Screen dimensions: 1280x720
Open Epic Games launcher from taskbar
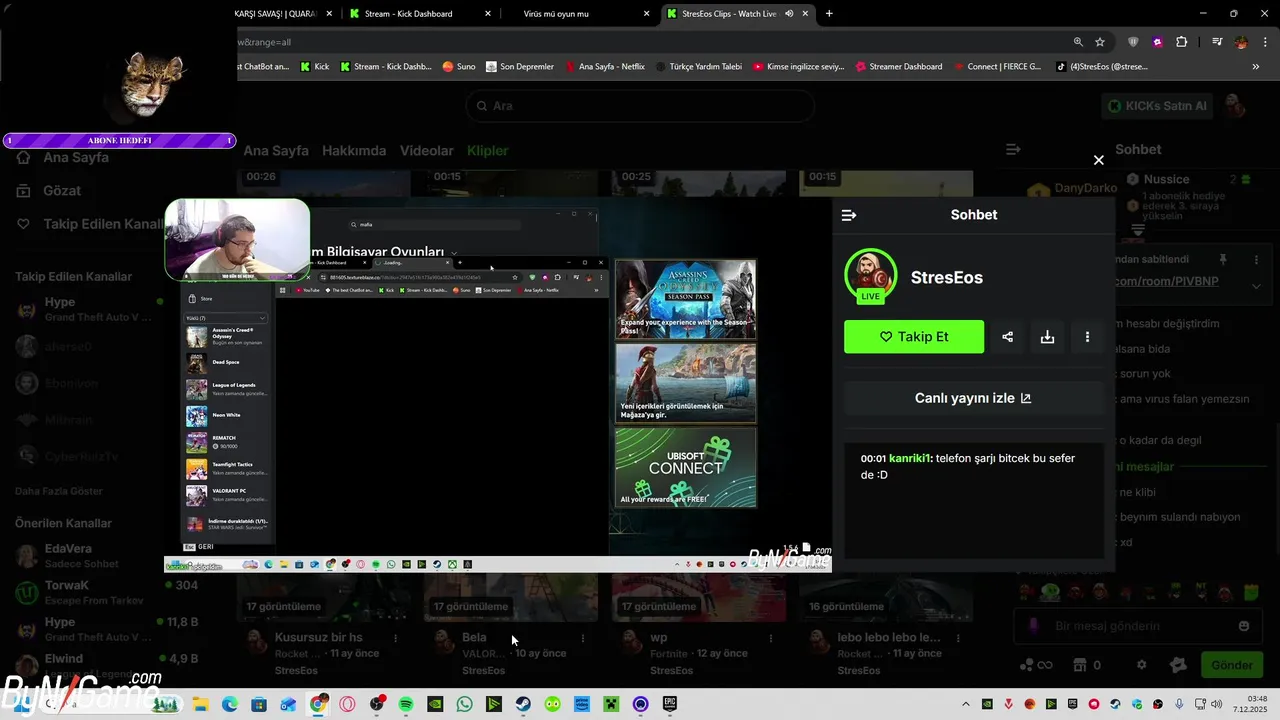[x=669, y=704]
